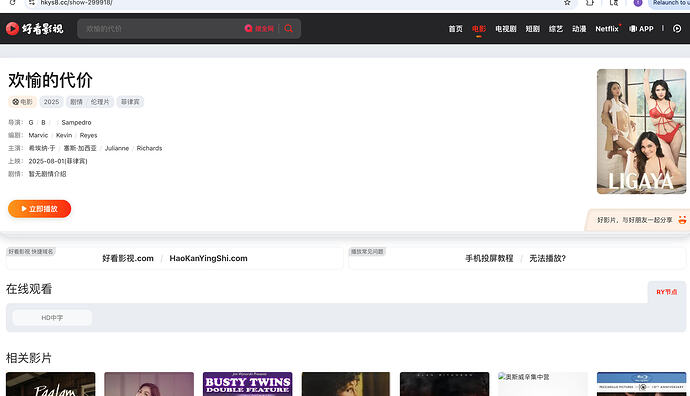This screenshot has height=396, width=690.
Task: Click the site info icon in address bar
Action: pos(32,3)
